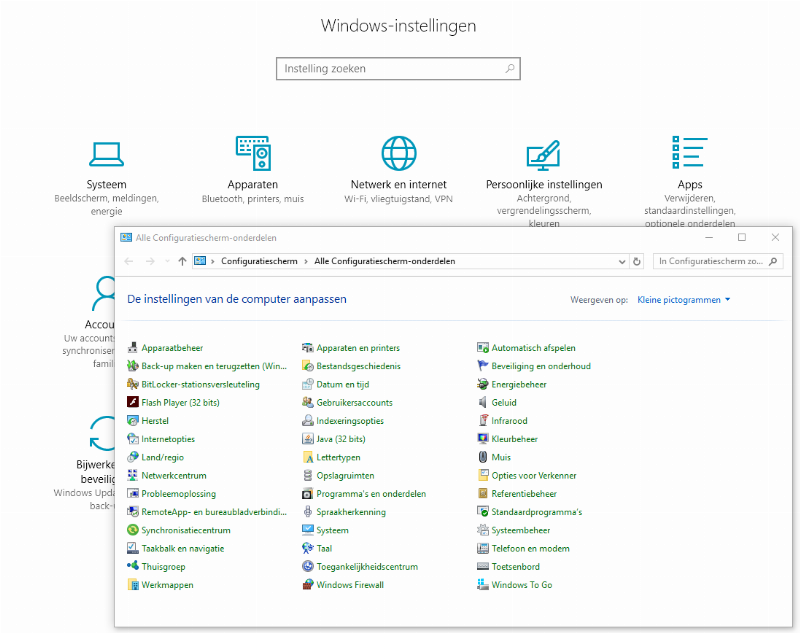
Task: Open the recent locations dropdown arrow
Action: [167, 261]
